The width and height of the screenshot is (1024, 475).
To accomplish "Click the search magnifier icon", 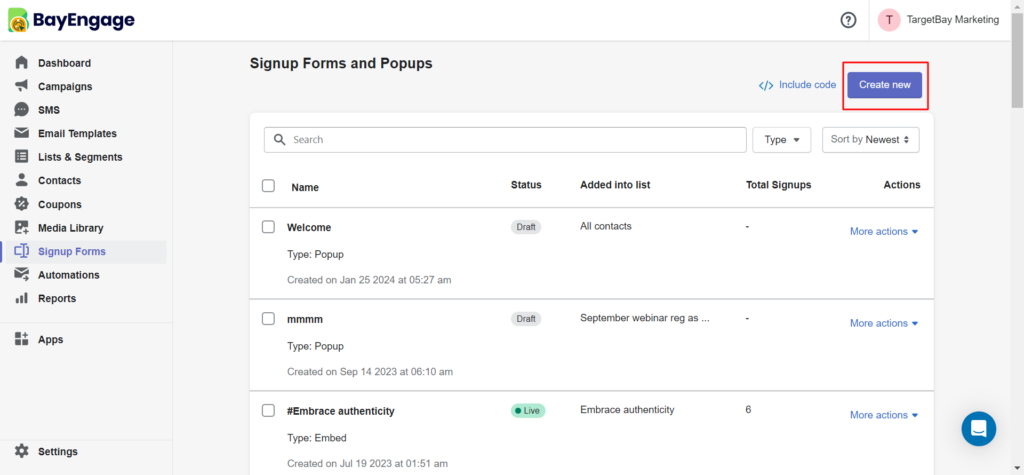I will (x=280, y=140).
